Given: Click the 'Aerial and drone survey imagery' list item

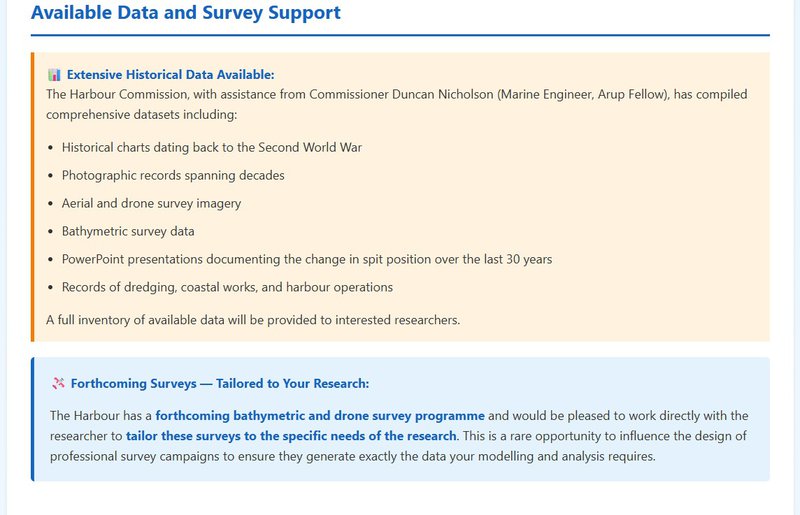Looking at the screenshot, I should (151, 204).
